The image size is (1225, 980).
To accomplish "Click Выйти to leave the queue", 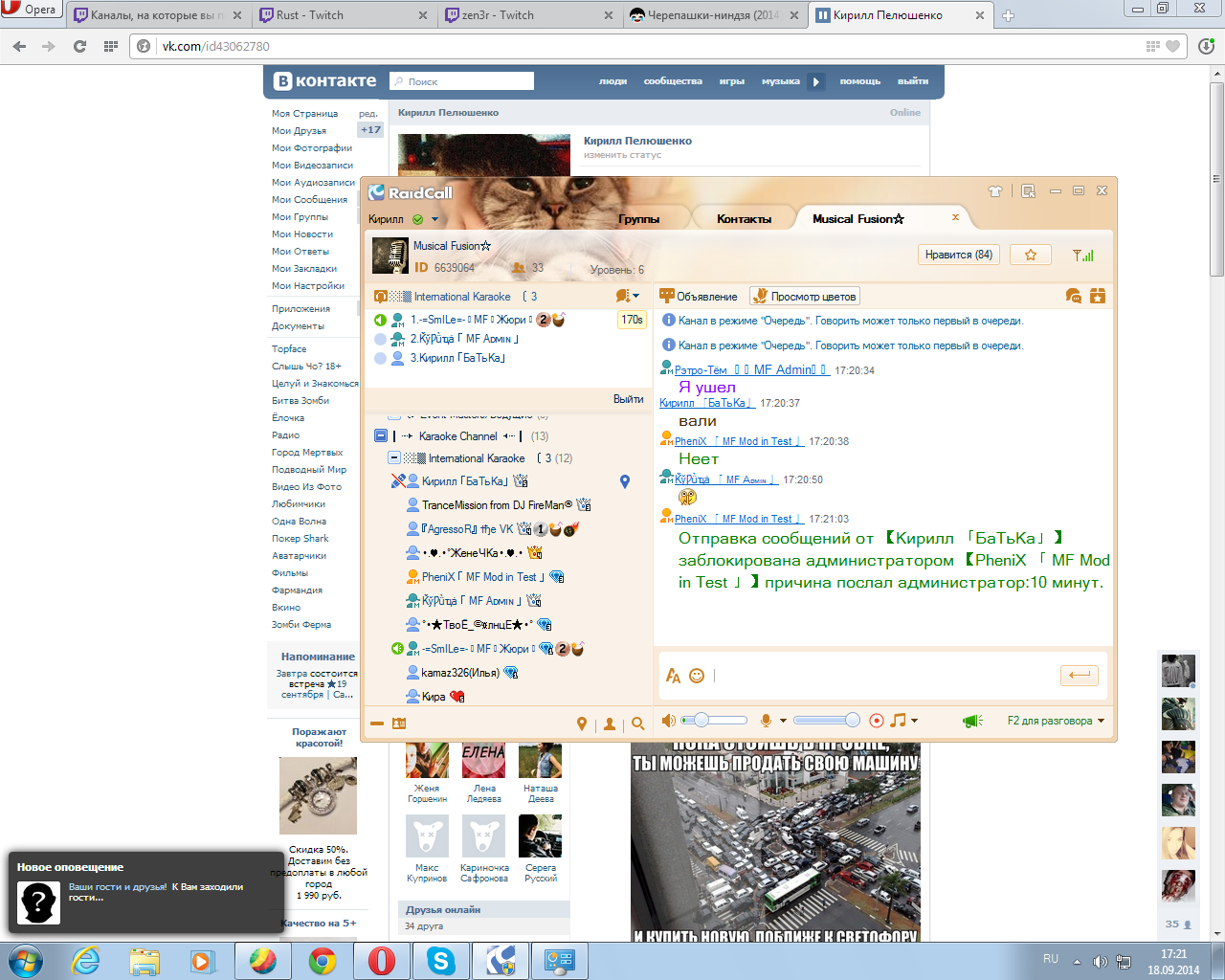I will (628, 399).
